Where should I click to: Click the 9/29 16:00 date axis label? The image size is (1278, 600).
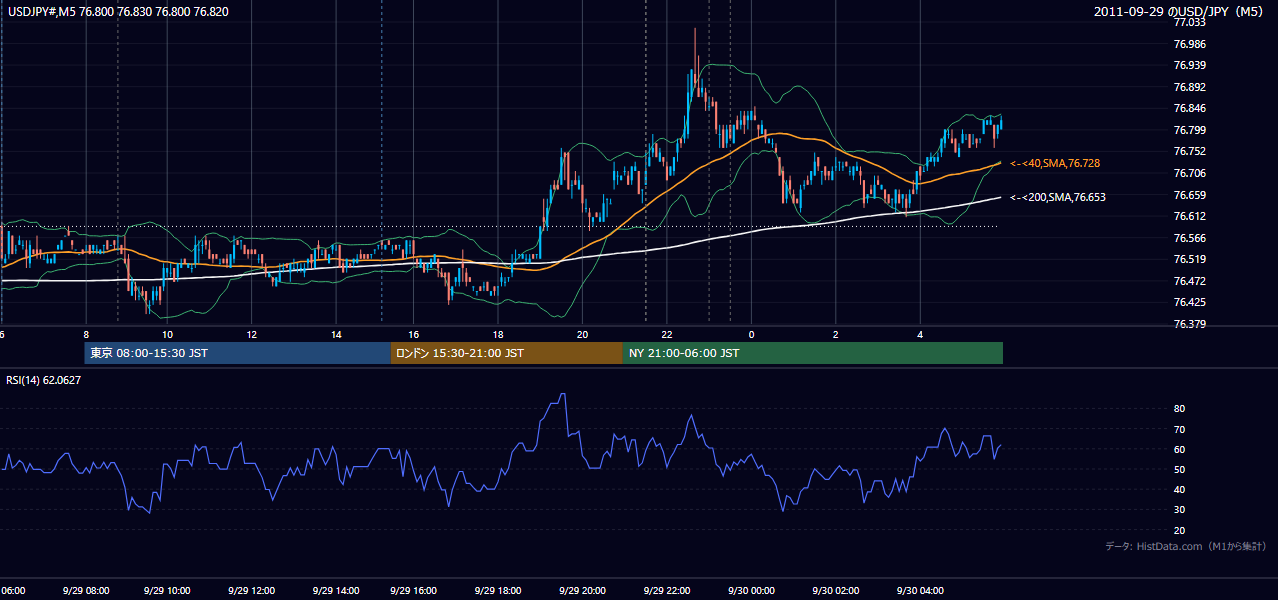[x=414, y=590]
